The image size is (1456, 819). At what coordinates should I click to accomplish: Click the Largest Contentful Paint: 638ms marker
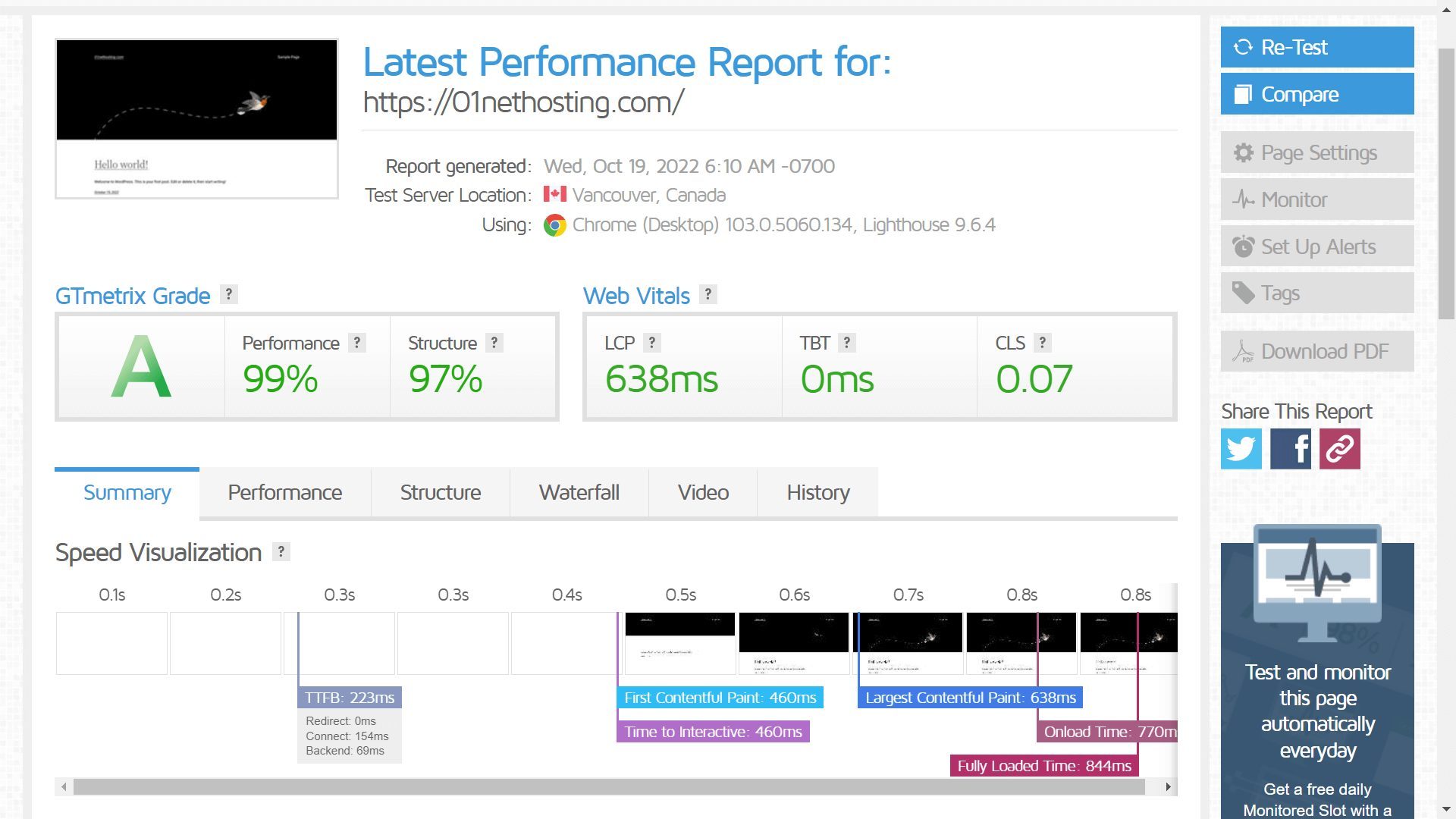point(971,698)
